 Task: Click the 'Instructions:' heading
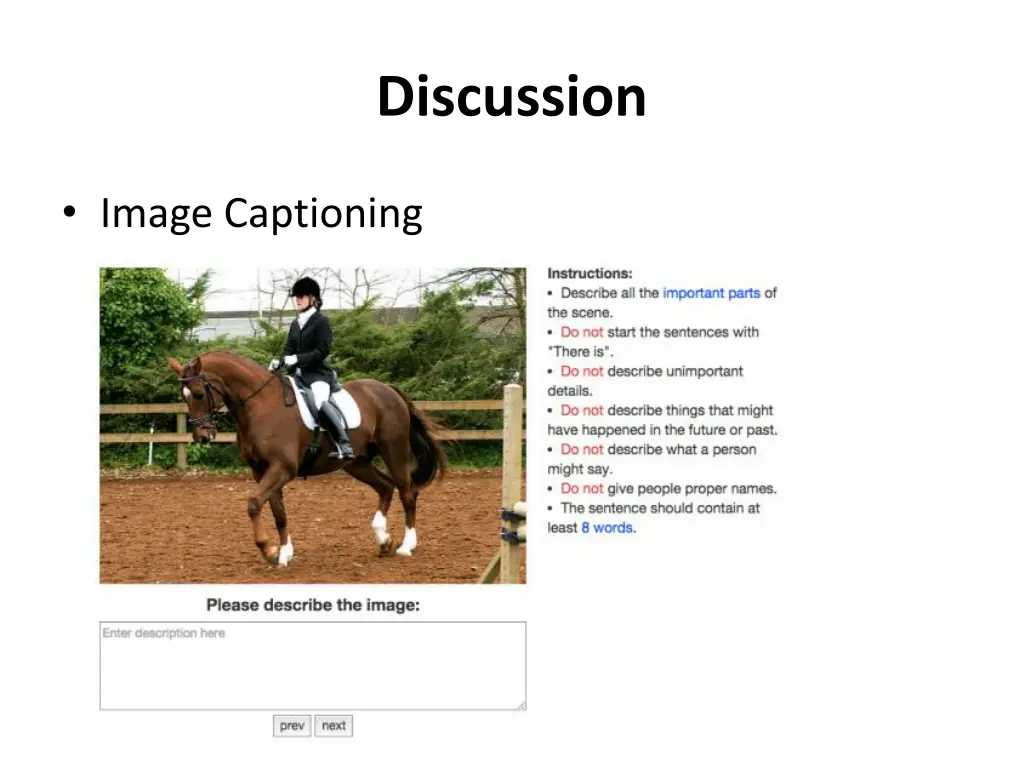[590, 273]
